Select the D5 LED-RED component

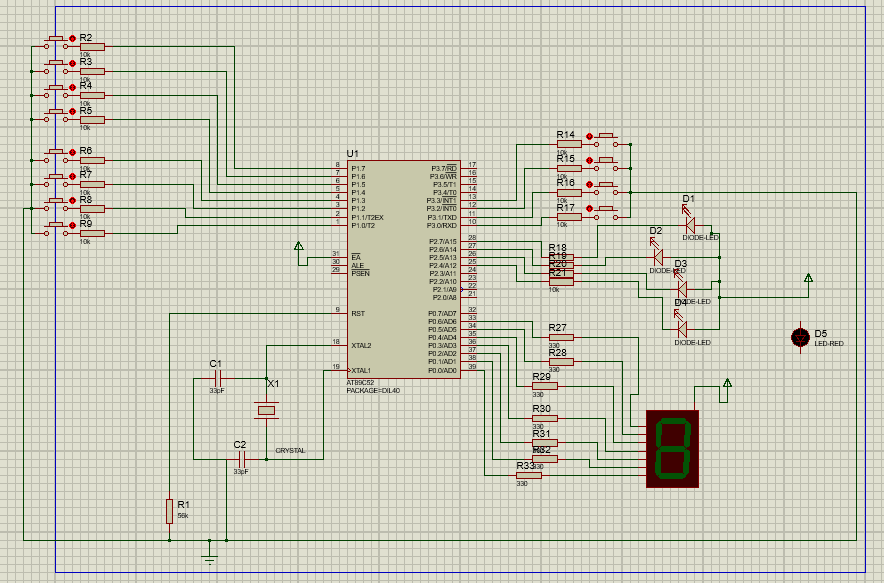[x=800, y=337]
